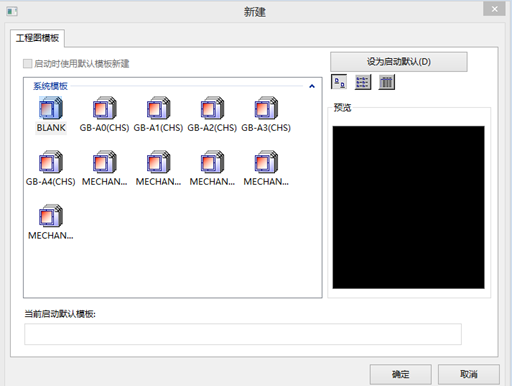This screenshot has height=386, width=512.
Task: Close the 新建 dialog
Action: [x=495, y=9]
